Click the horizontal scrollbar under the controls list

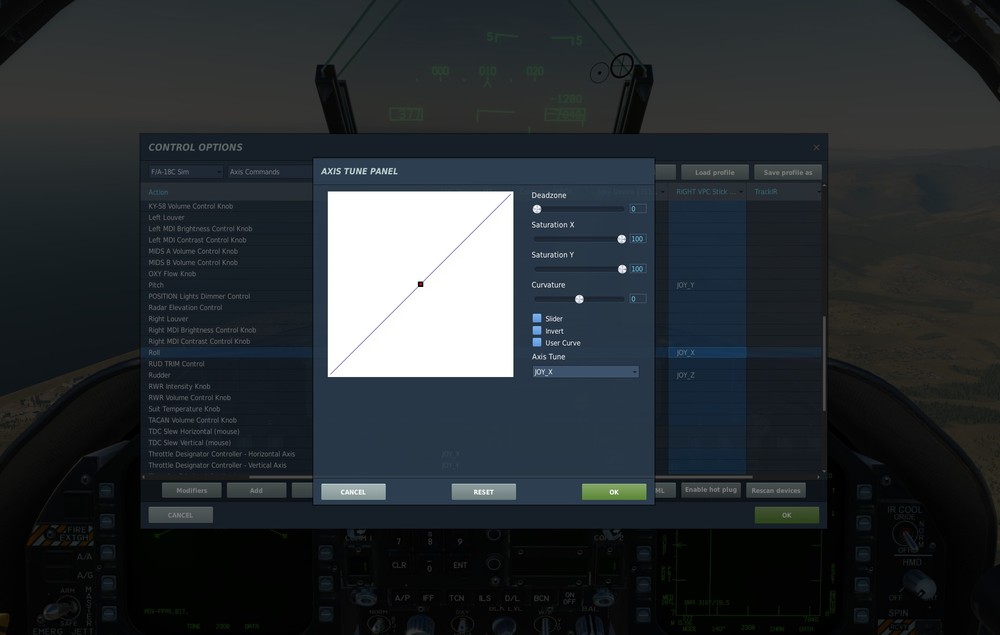tap(501, 476)
